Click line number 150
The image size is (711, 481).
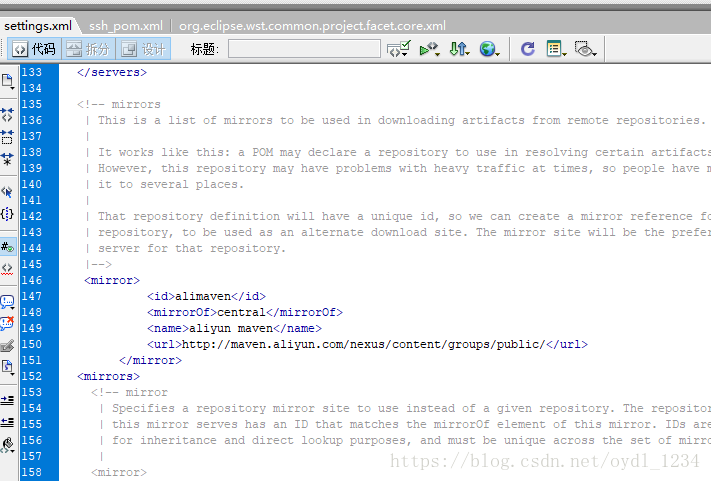[31, 344]
